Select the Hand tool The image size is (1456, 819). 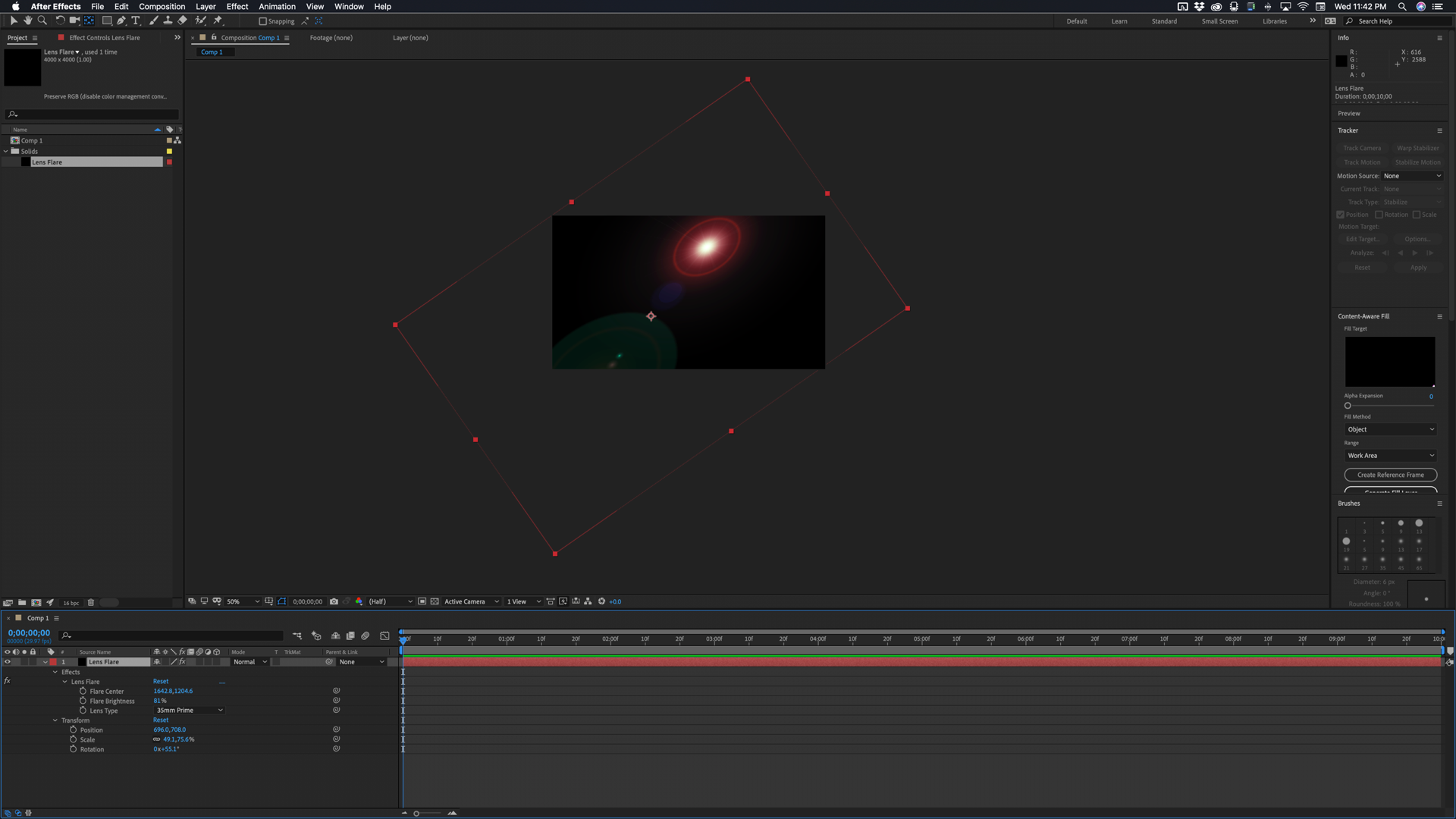28,20
